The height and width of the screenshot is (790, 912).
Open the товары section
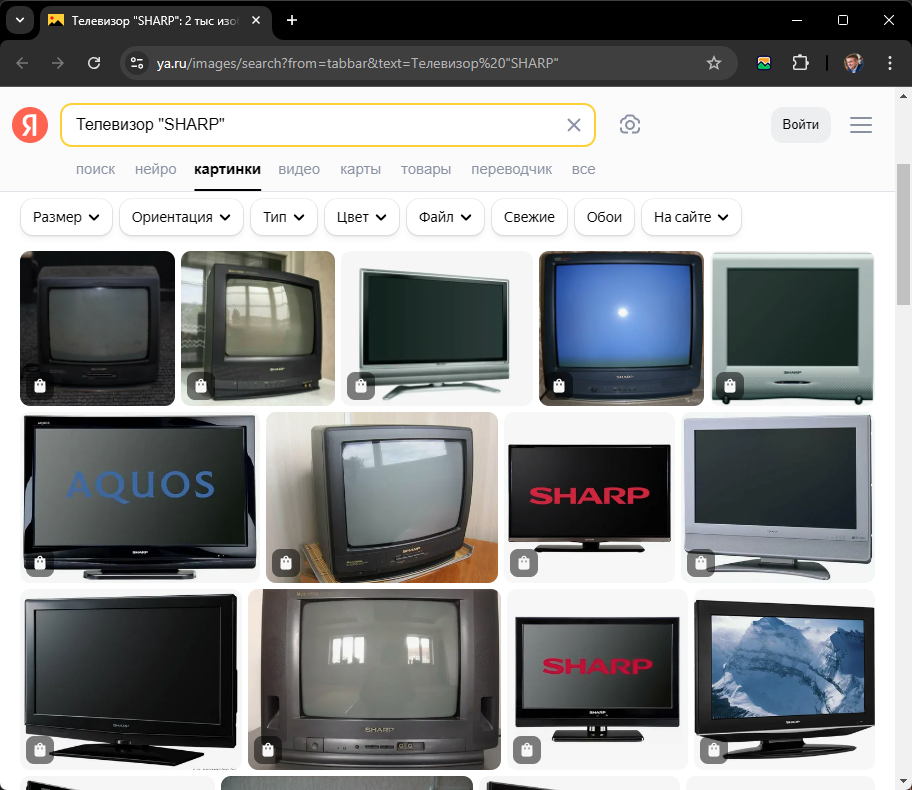(x=426, y=169)
